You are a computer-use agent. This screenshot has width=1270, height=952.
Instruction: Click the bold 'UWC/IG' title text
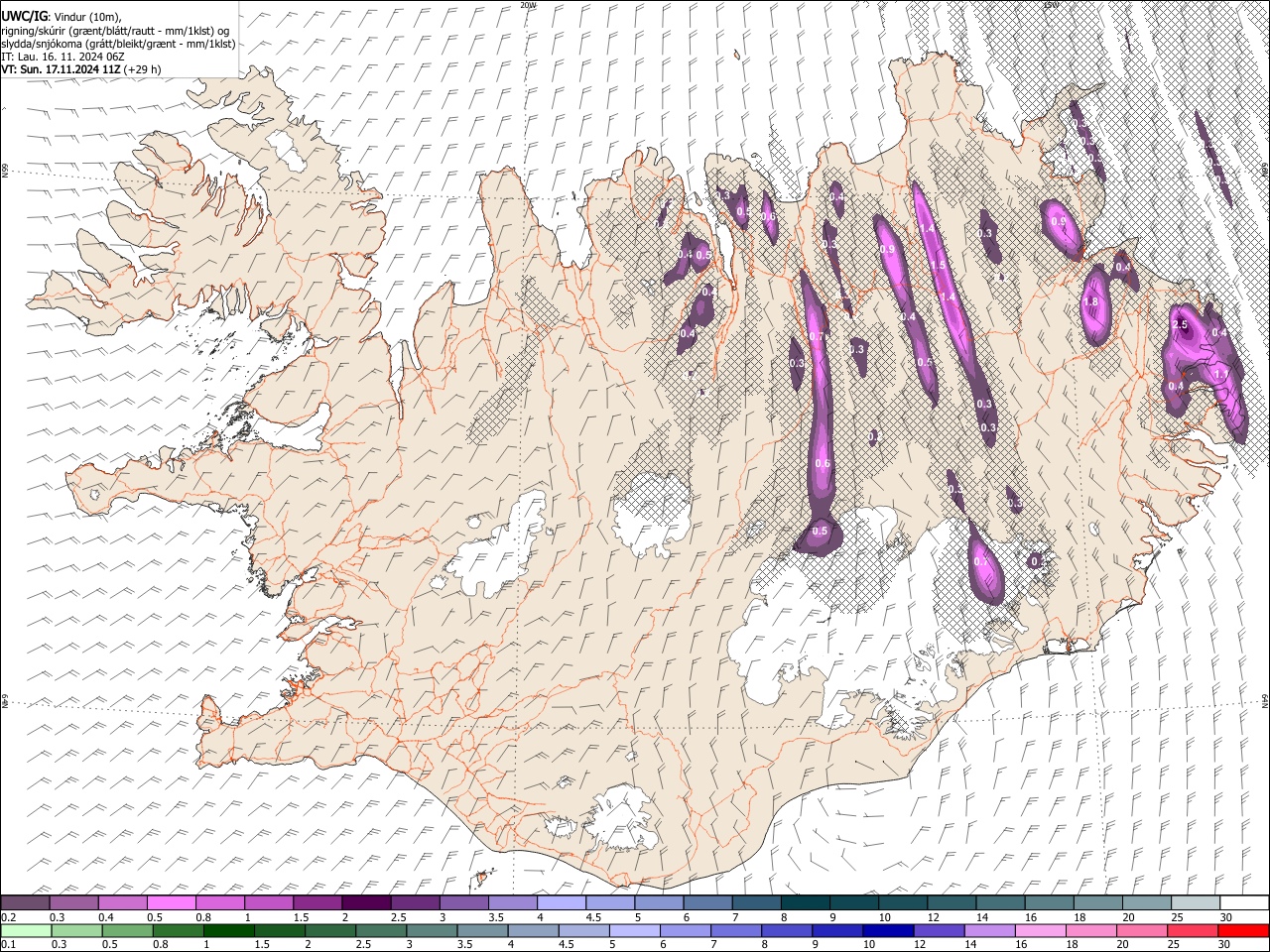point(23,16)
